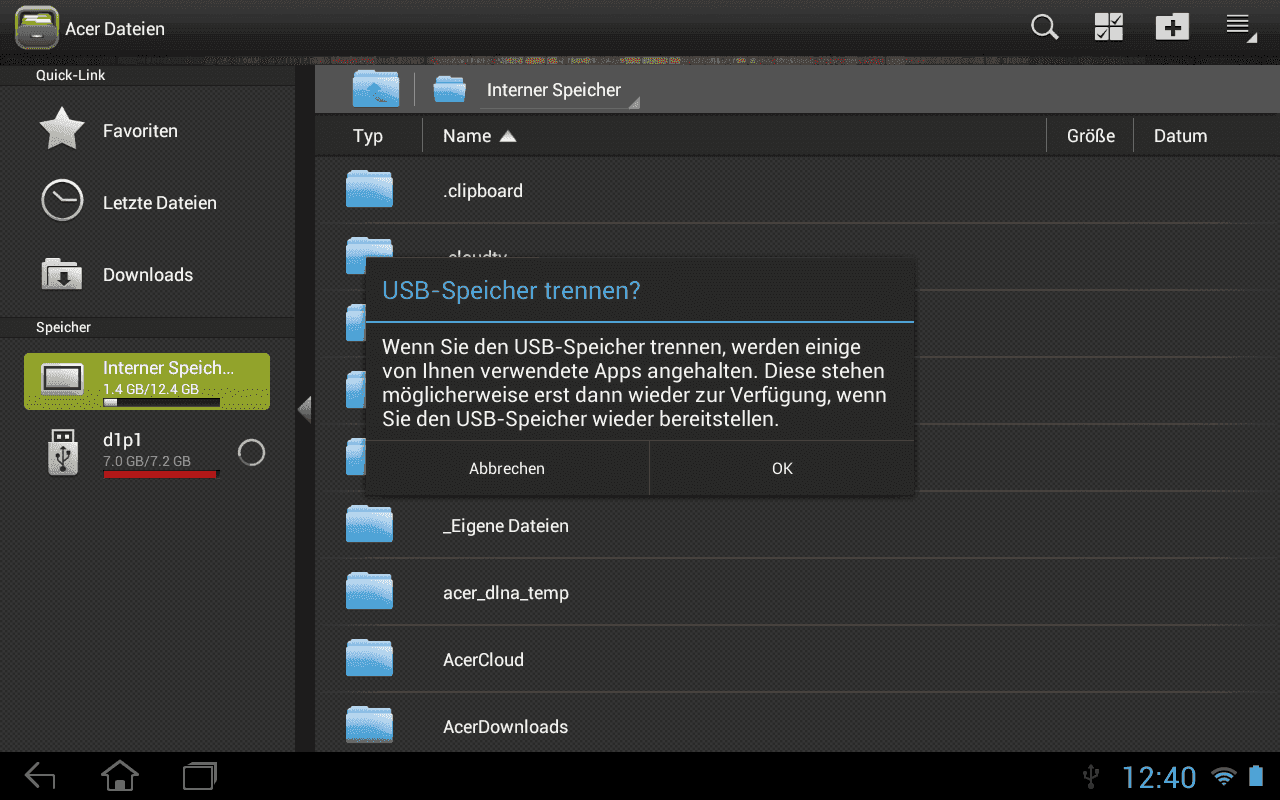Tap the recent apps navigation button
Screen dimensions: 1280x800
point(200,776)
